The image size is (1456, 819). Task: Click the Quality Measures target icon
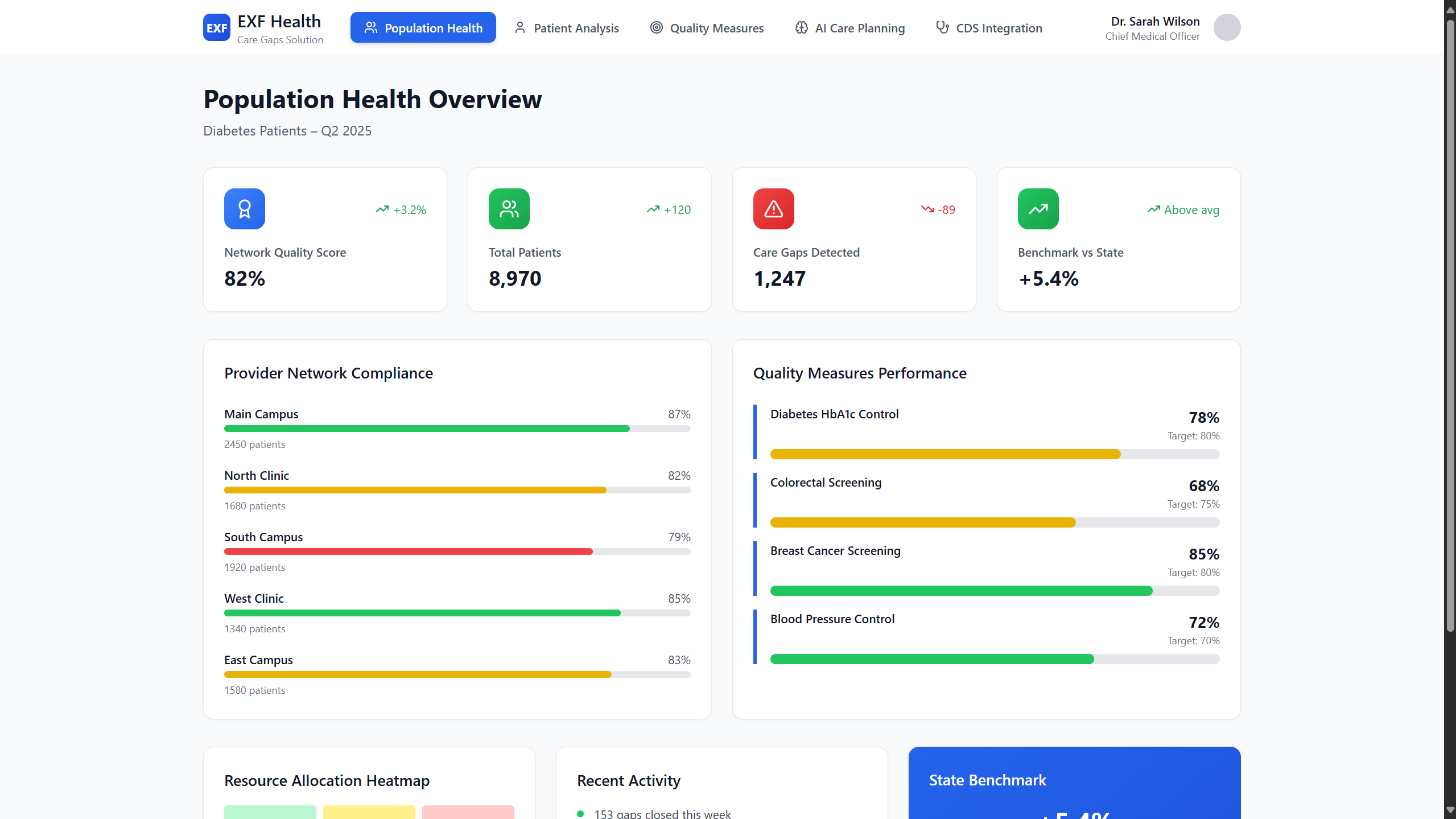click(656, 27)
